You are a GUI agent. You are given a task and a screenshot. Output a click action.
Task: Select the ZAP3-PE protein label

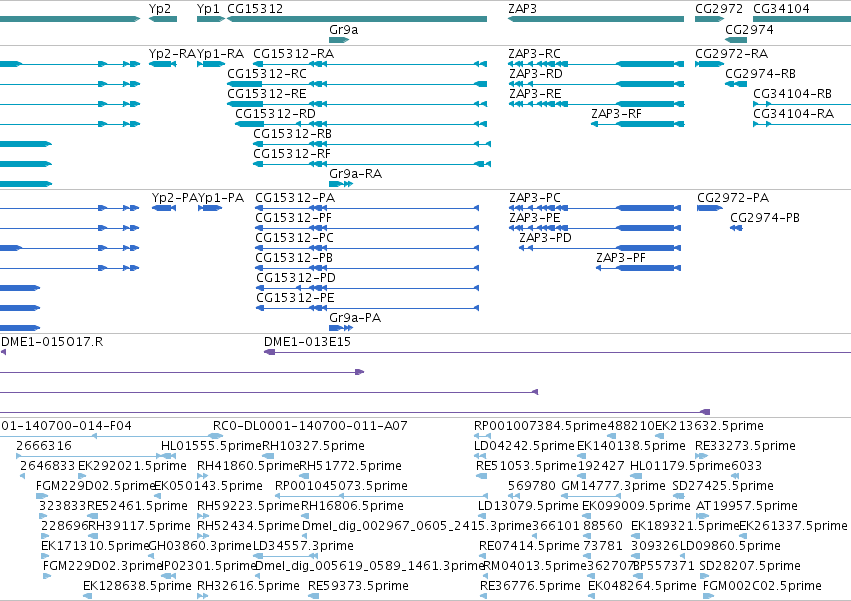click(x=535, y=218)
